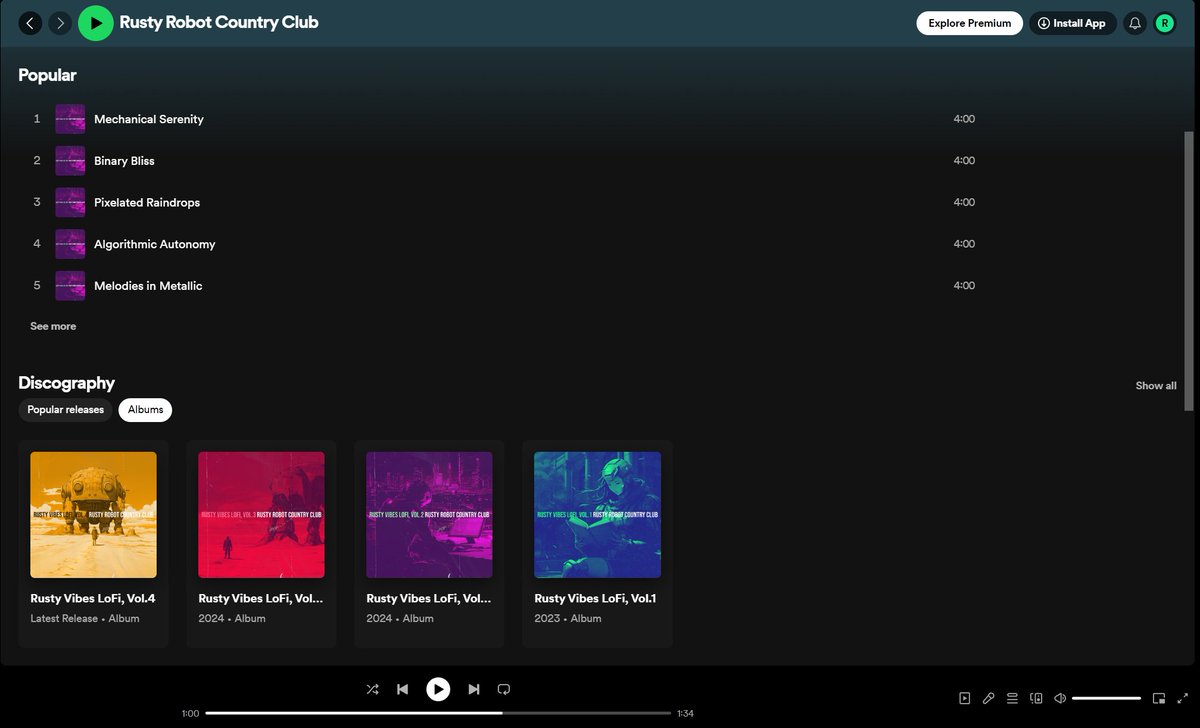The image size is (1200, 728).
Task: Click the Rusty Vibes LoFi, Vol.1 title
Action: coord(595,599)
